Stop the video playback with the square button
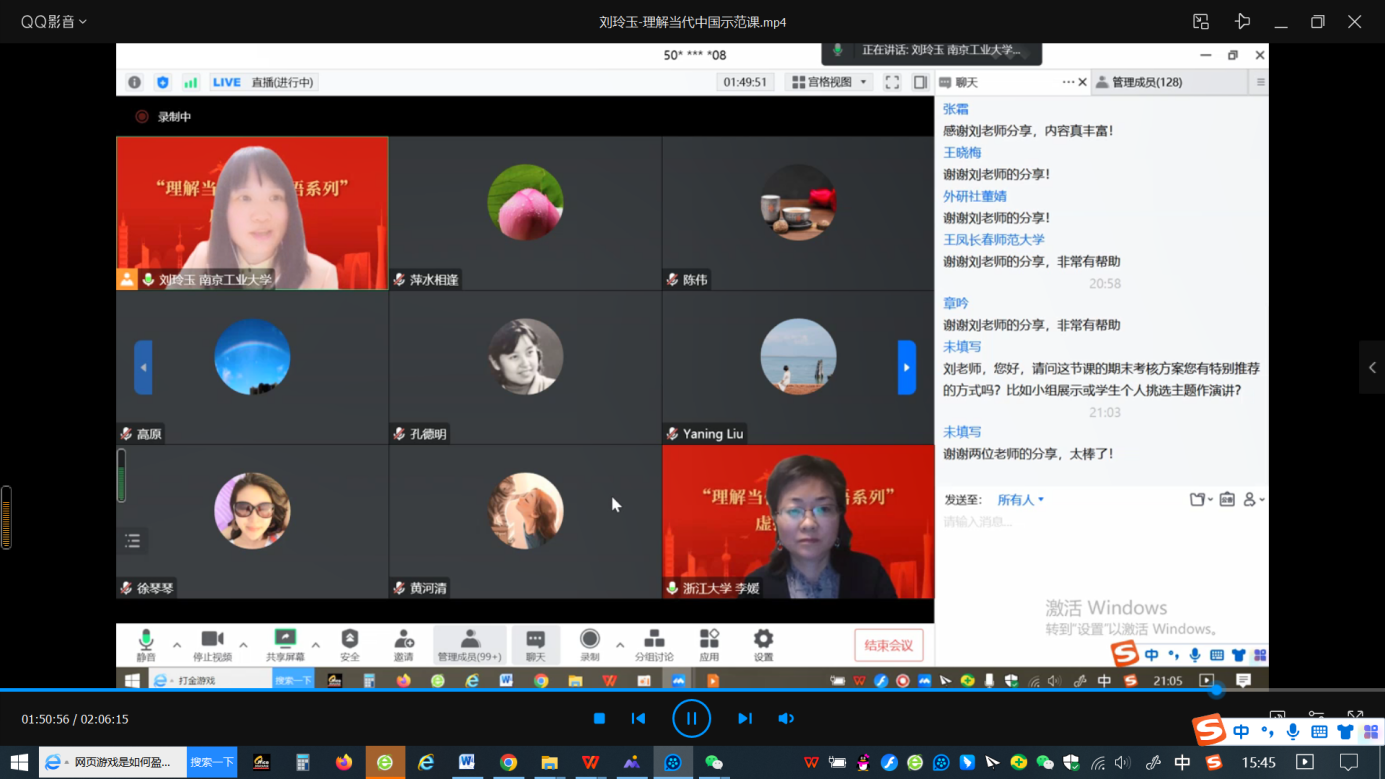Viewport: 1385px width, 779px height. pyautogui.click(x=599, y=718)
